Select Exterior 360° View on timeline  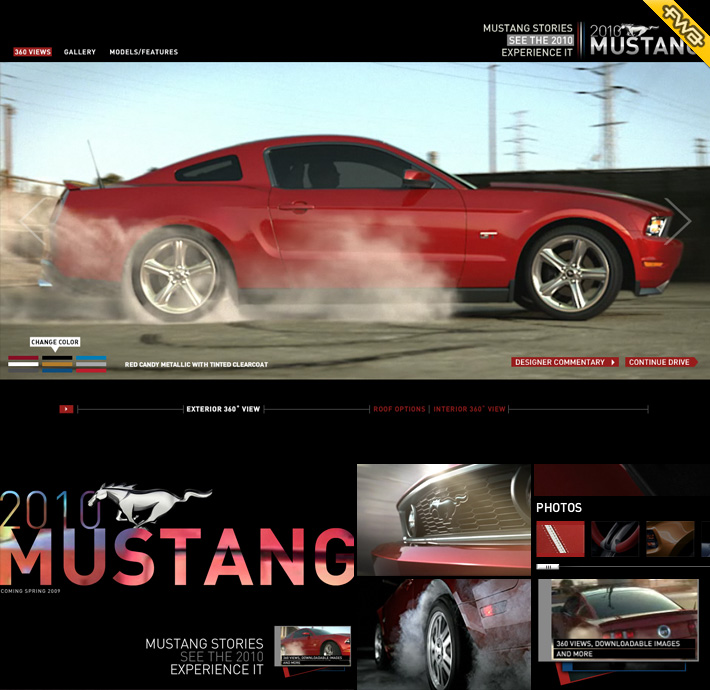click(223, 409)
